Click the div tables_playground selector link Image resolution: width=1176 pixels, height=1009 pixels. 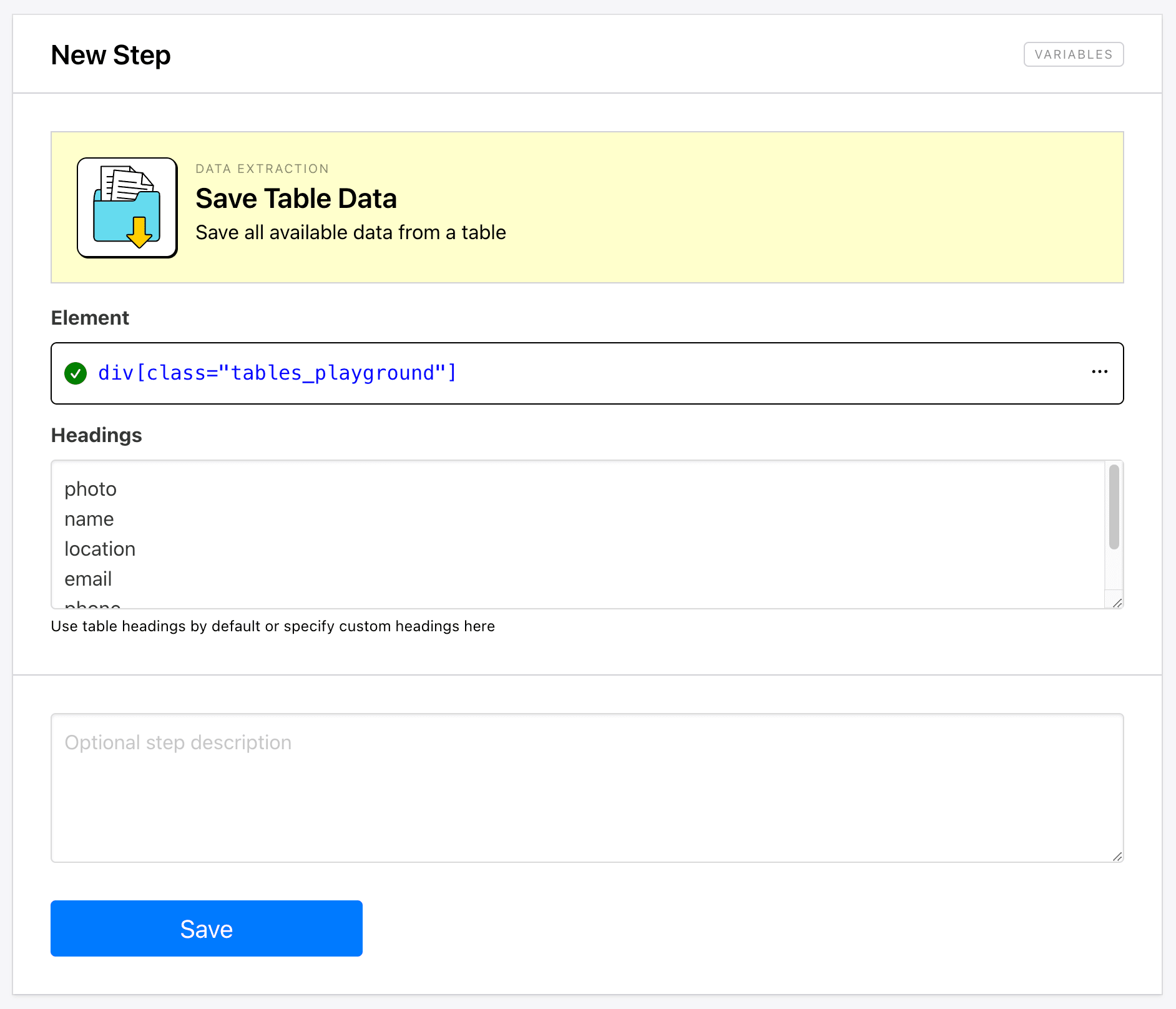(x=277, y=373)
